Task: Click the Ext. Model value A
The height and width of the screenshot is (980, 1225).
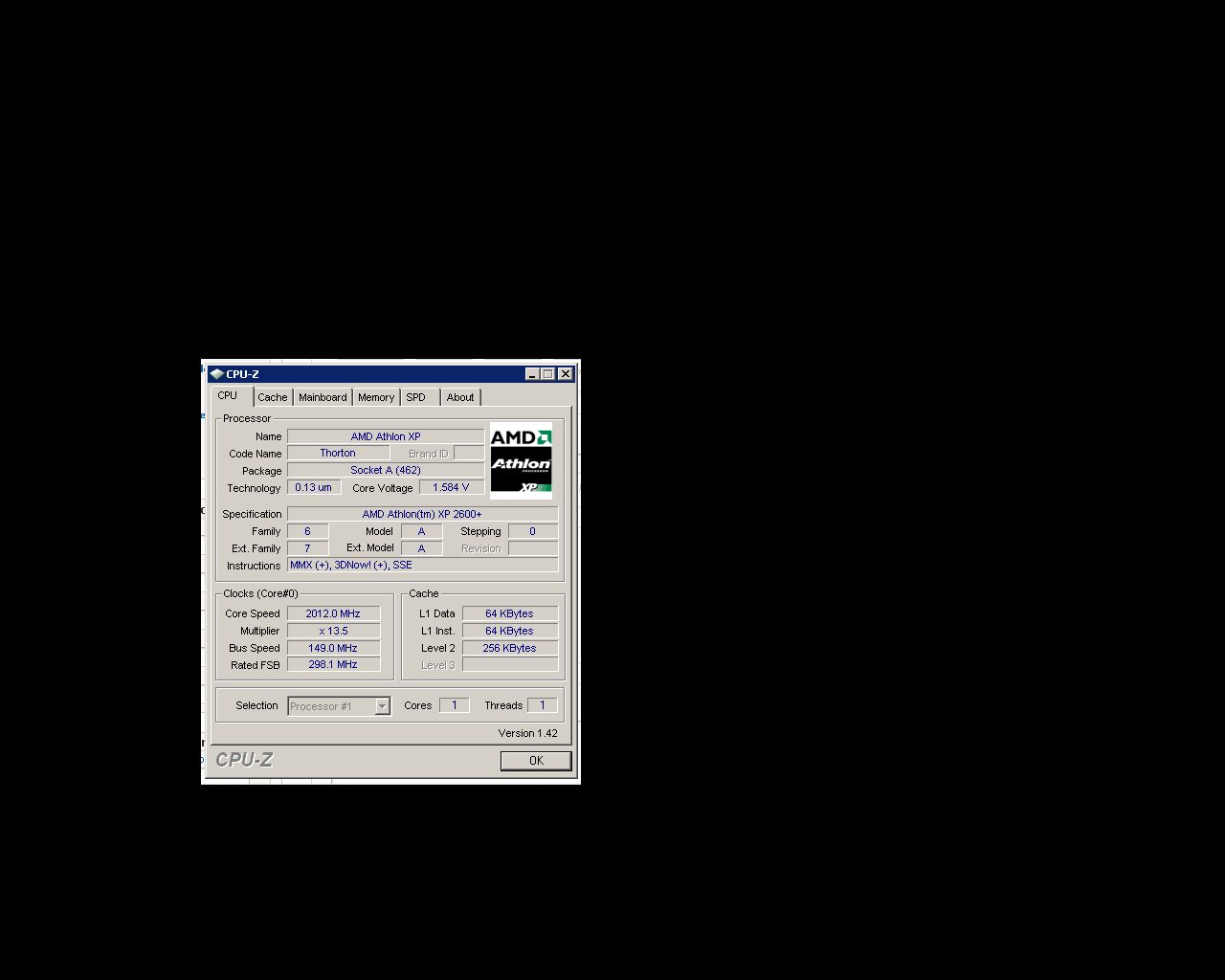Action: (421, 548)
